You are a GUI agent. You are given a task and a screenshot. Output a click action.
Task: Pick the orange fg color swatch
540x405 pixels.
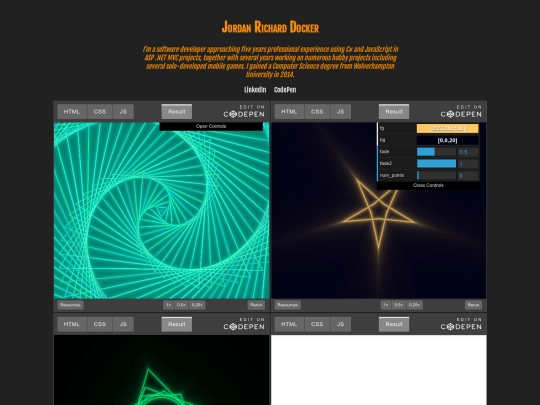[447, 128]
